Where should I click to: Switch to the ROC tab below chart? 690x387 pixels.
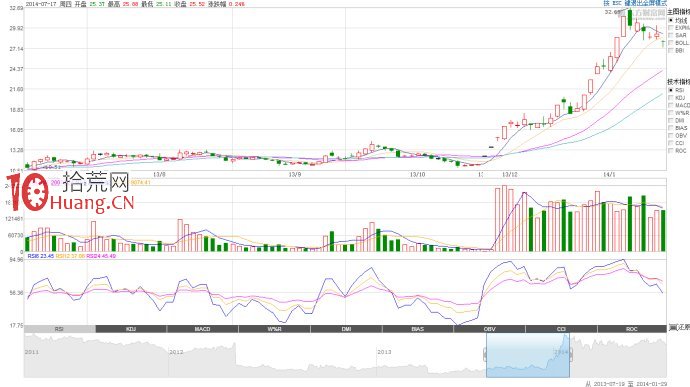point(632,329)
